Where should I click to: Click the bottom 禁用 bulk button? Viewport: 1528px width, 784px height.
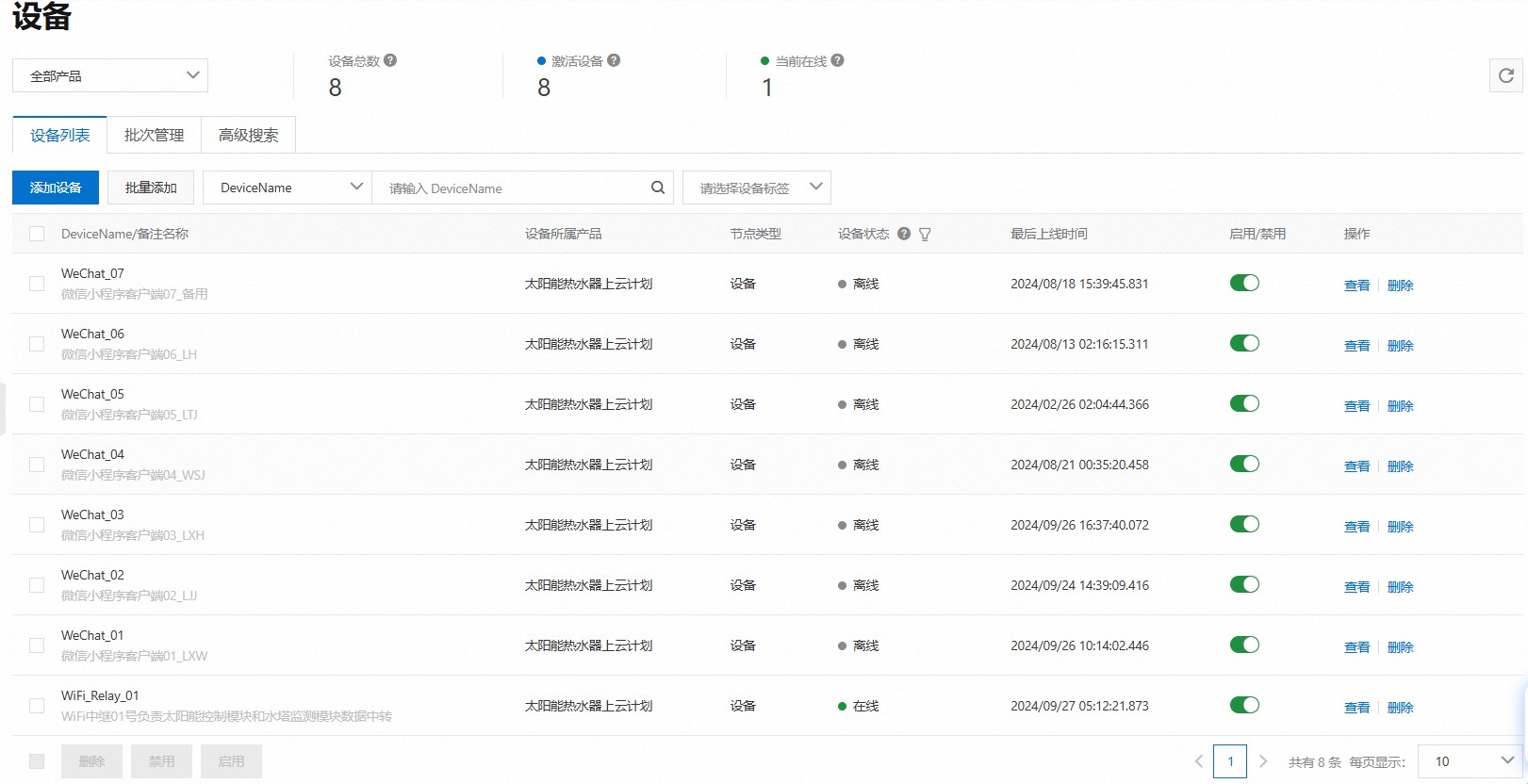161,761
